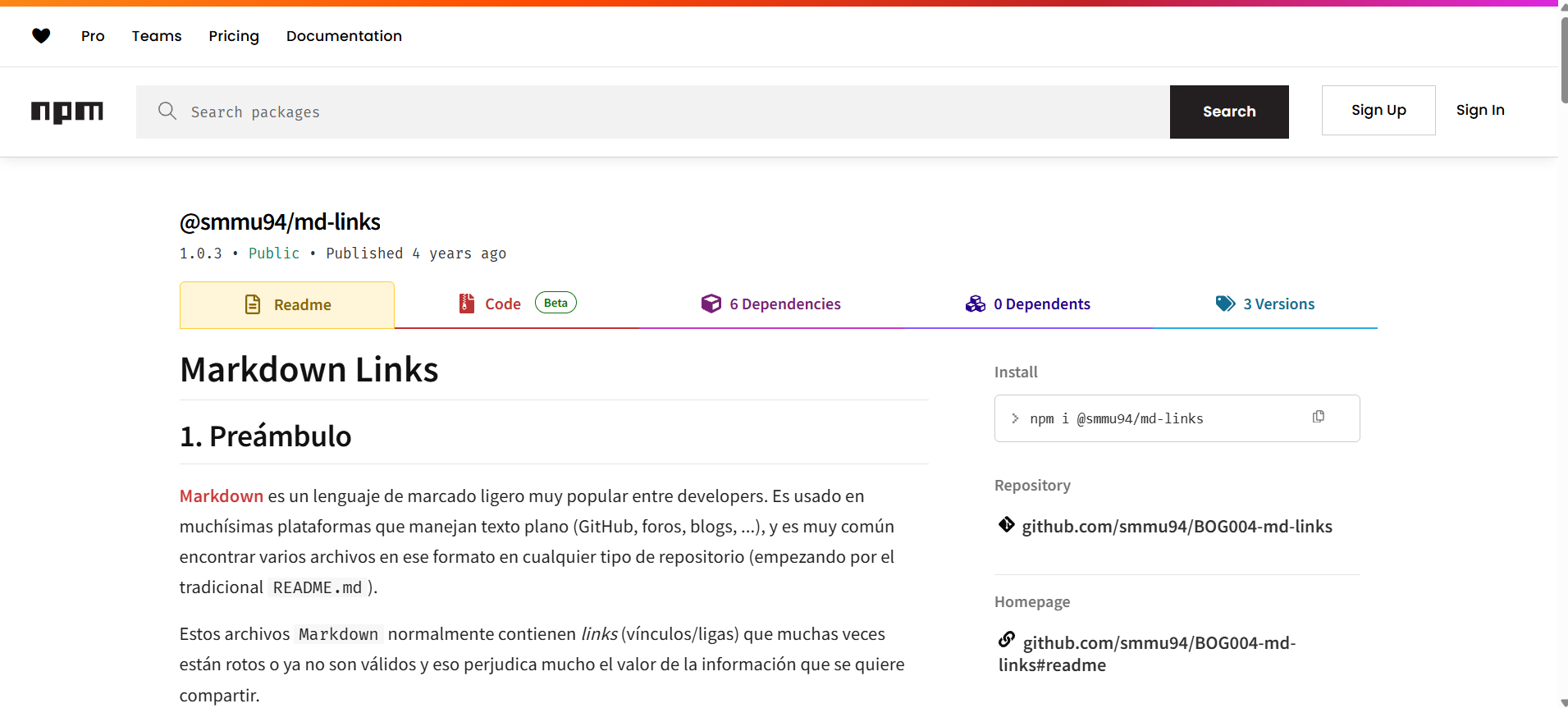Click the Dependents cubes icon
This screenshot has height=708, width=1568.
point(976,304)
